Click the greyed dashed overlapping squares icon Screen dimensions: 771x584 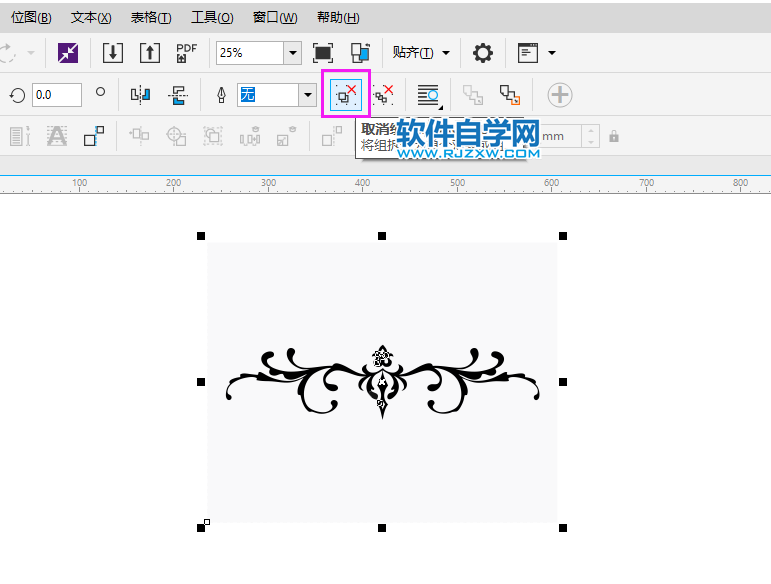[213, 136]
